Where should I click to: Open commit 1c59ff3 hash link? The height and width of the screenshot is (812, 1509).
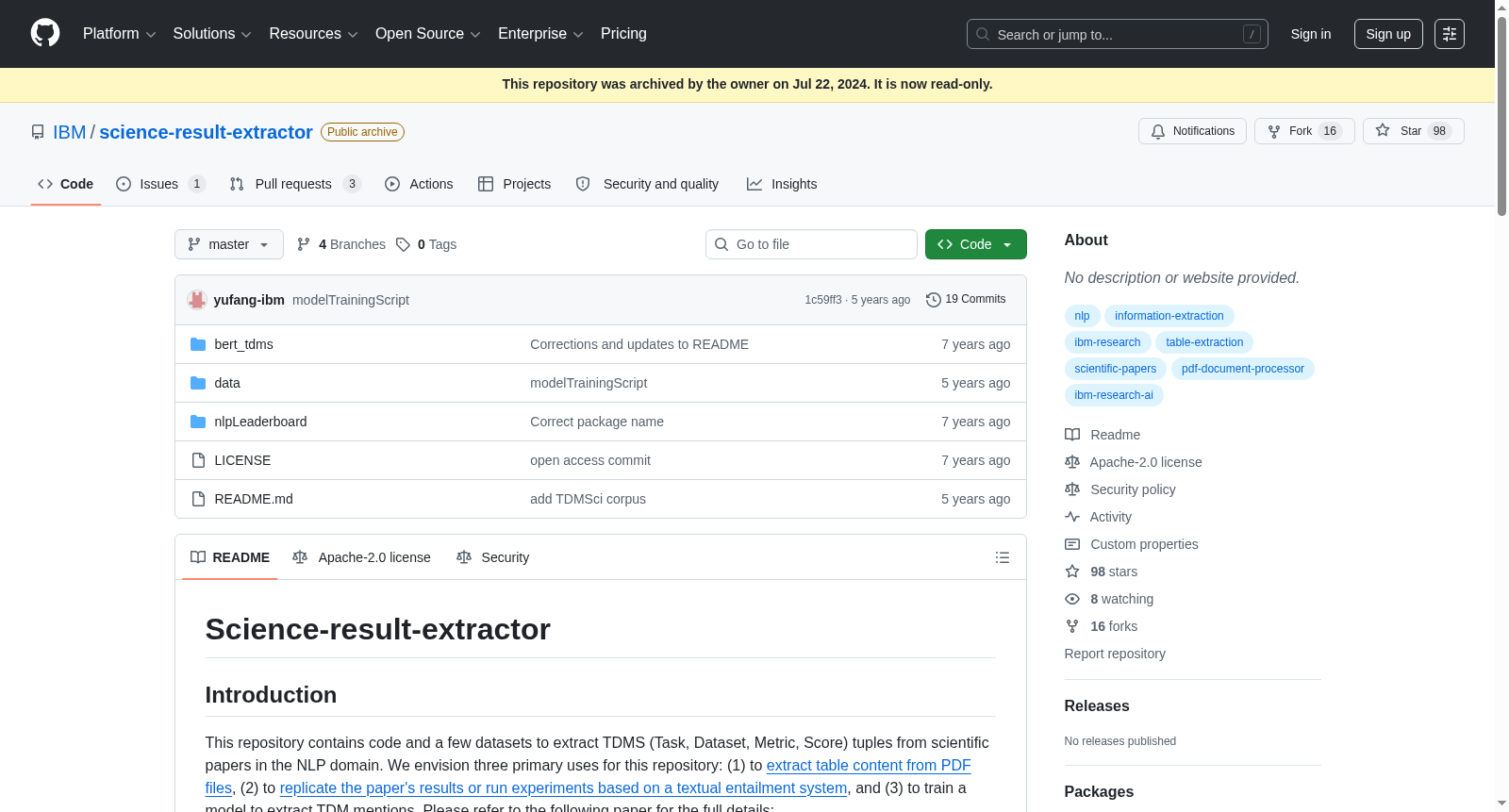(x=823, y=300)
